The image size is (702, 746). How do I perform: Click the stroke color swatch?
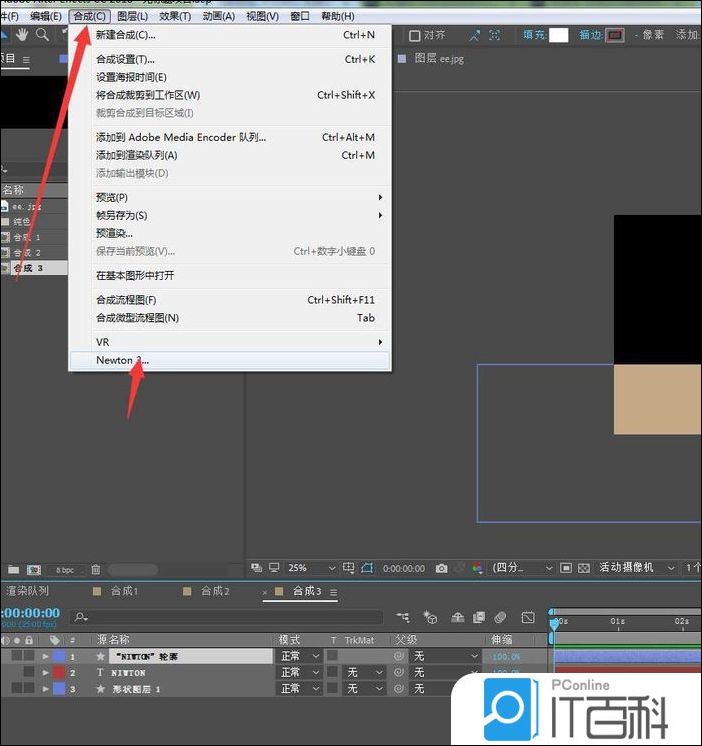[615, 35]
